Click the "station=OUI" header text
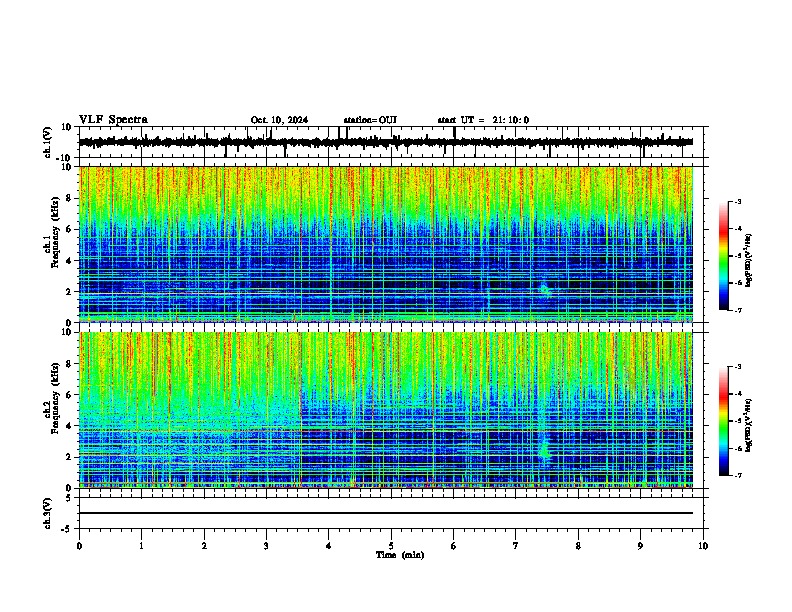This screenshot has height=612, width=792. pyautogui.click(x=370, y=120)
